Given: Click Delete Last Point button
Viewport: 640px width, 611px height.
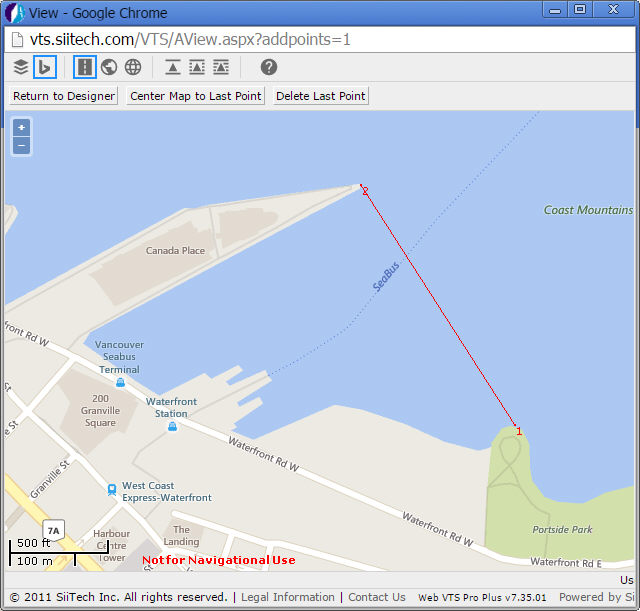Looking at the screenshot, I should [321, 96].
